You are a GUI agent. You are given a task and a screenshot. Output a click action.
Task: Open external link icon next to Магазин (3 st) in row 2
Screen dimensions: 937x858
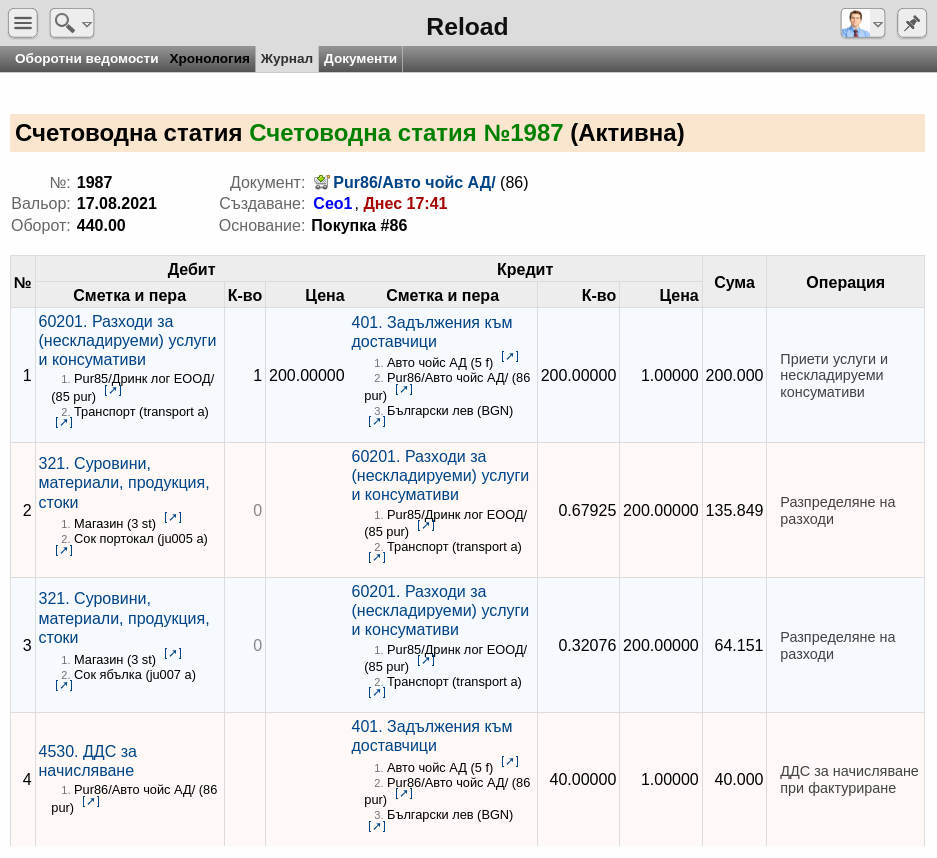point(173,517)
